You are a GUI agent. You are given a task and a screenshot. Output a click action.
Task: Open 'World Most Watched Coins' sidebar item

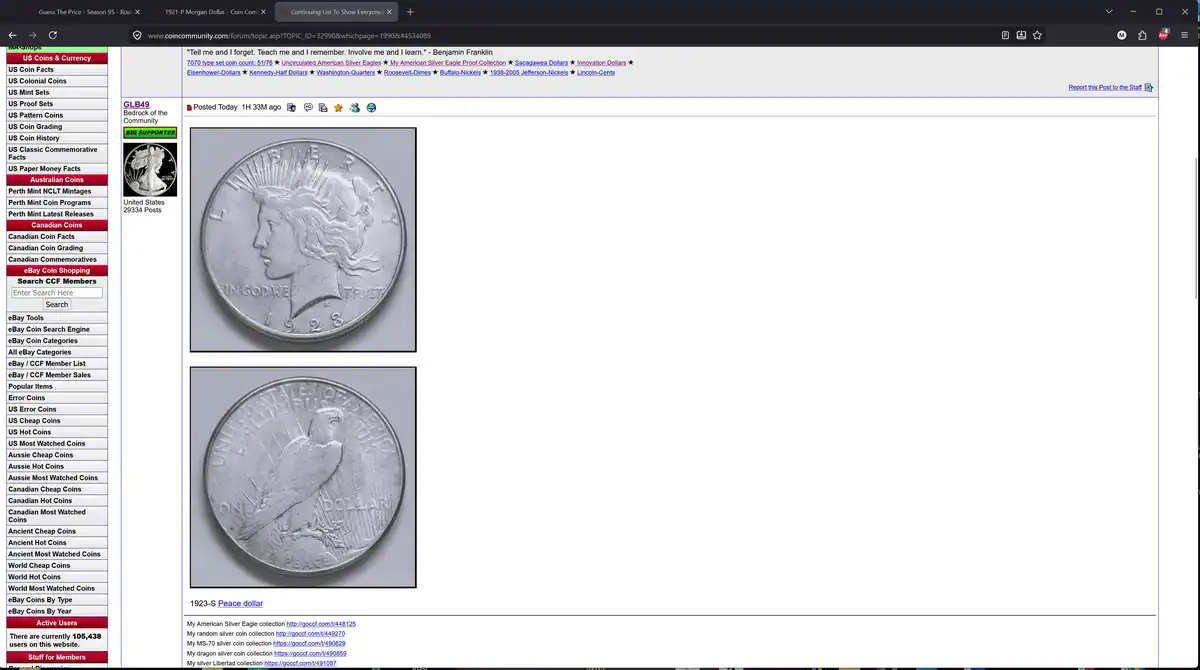(56, 588)
